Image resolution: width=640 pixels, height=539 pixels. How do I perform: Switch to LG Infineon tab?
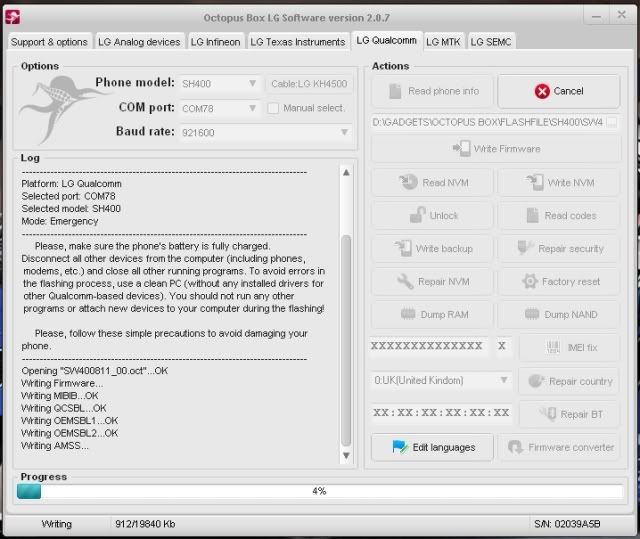216,42
